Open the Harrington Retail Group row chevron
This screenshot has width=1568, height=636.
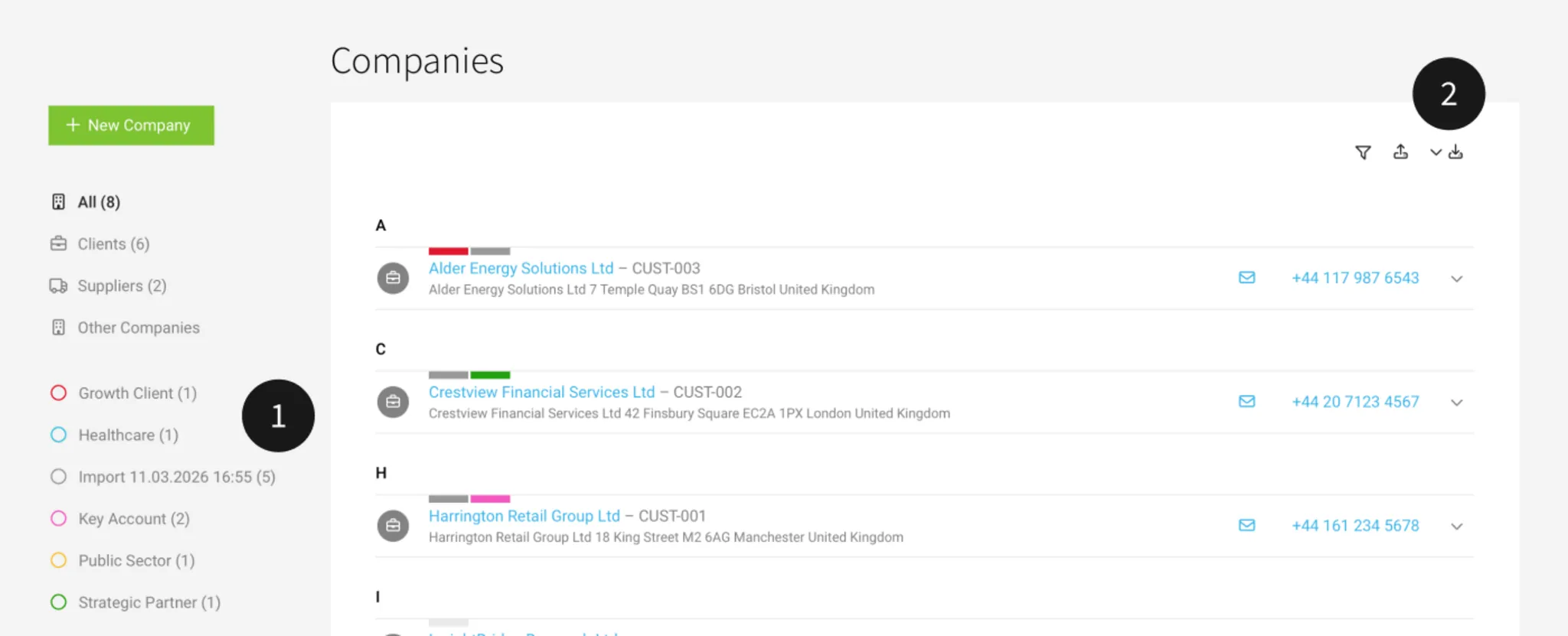click(1457, 527)
